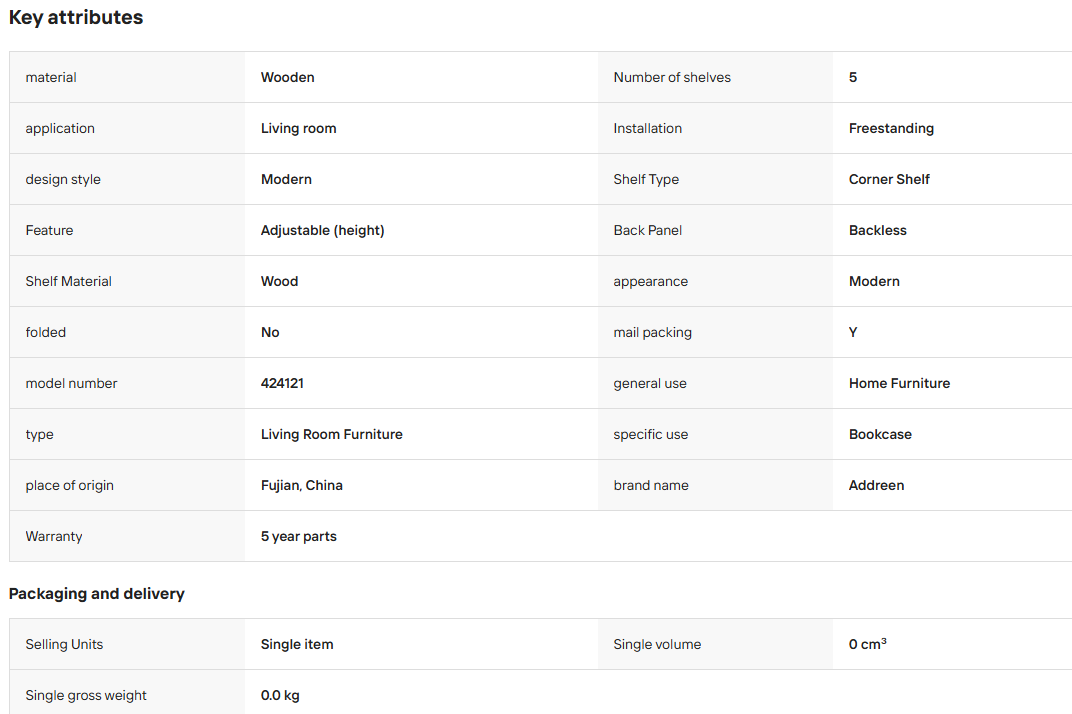Select the Adjustable (height) feature text

(x=323, y=230)
